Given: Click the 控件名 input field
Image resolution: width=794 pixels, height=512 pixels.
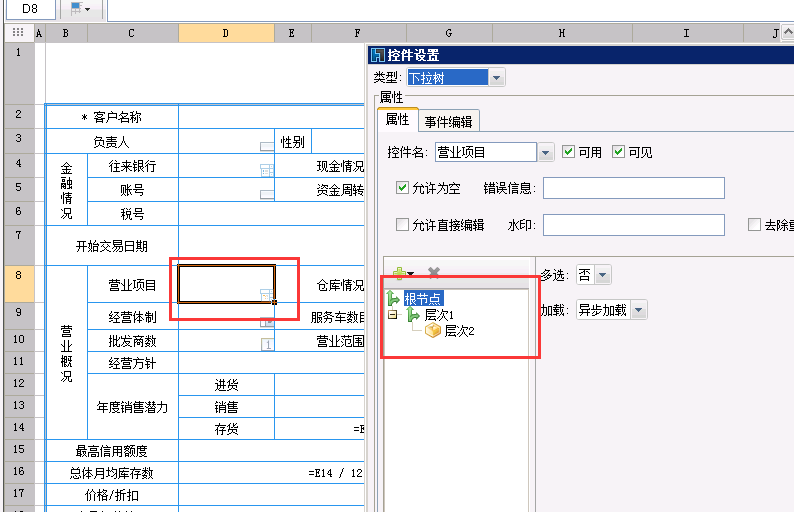Looking at the screenshot, I should 486,152.
